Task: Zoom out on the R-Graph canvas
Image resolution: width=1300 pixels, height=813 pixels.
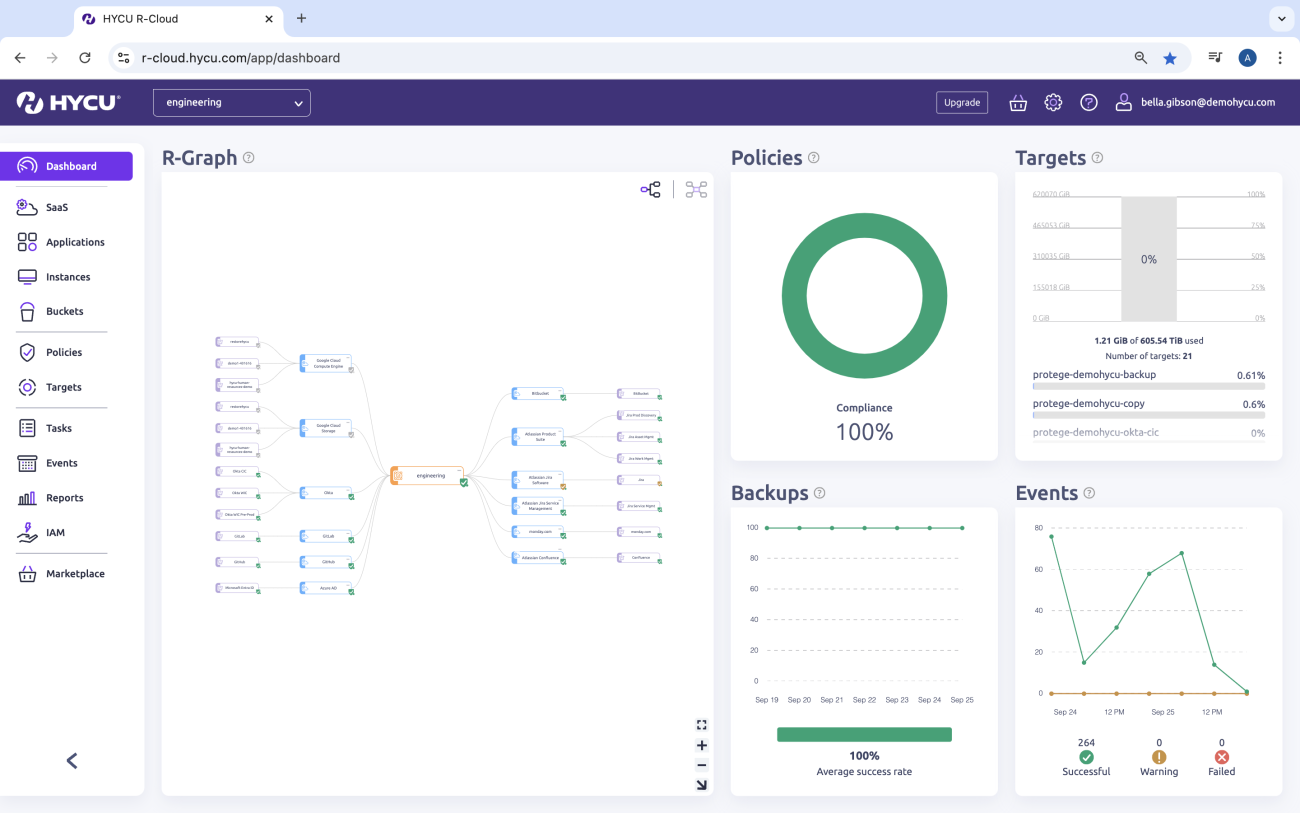Action: point(701,765)
